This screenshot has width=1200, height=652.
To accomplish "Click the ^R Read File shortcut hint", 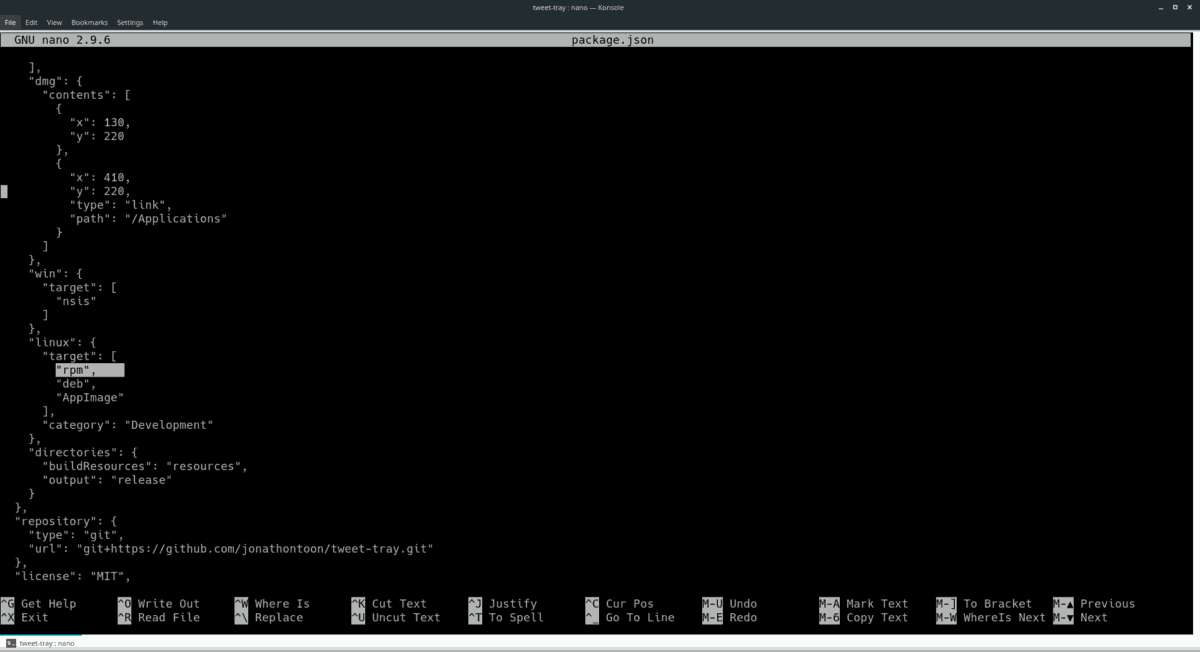I will [x=159, y=618].
